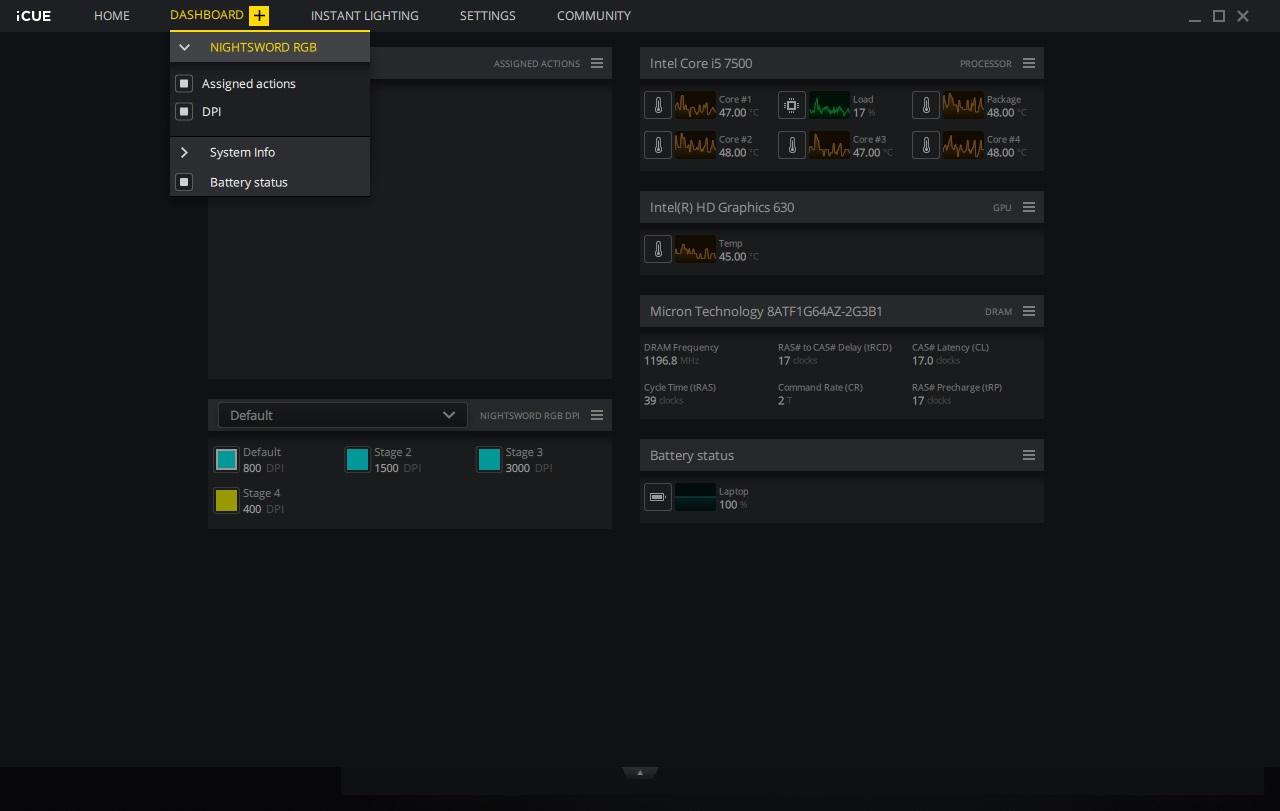Viewport: 1280px width, 811px height.
Task: Go to the Home tab
Action: 112,16
